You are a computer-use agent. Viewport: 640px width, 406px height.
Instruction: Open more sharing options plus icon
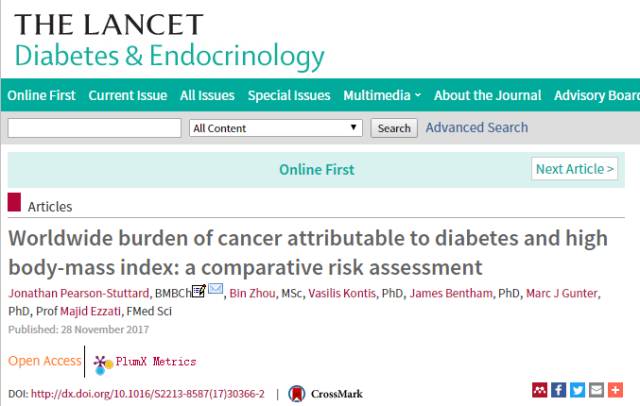616,390
